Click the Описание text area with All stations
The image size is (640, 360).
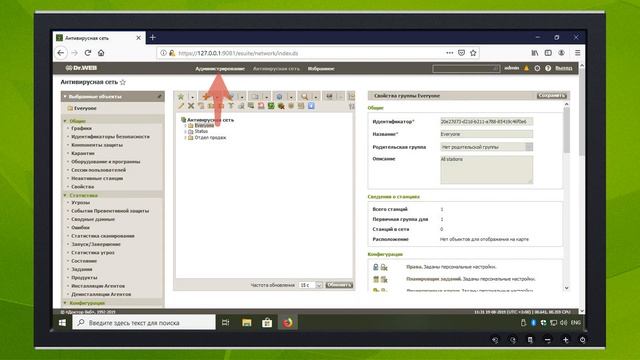[x=487, y=169]
